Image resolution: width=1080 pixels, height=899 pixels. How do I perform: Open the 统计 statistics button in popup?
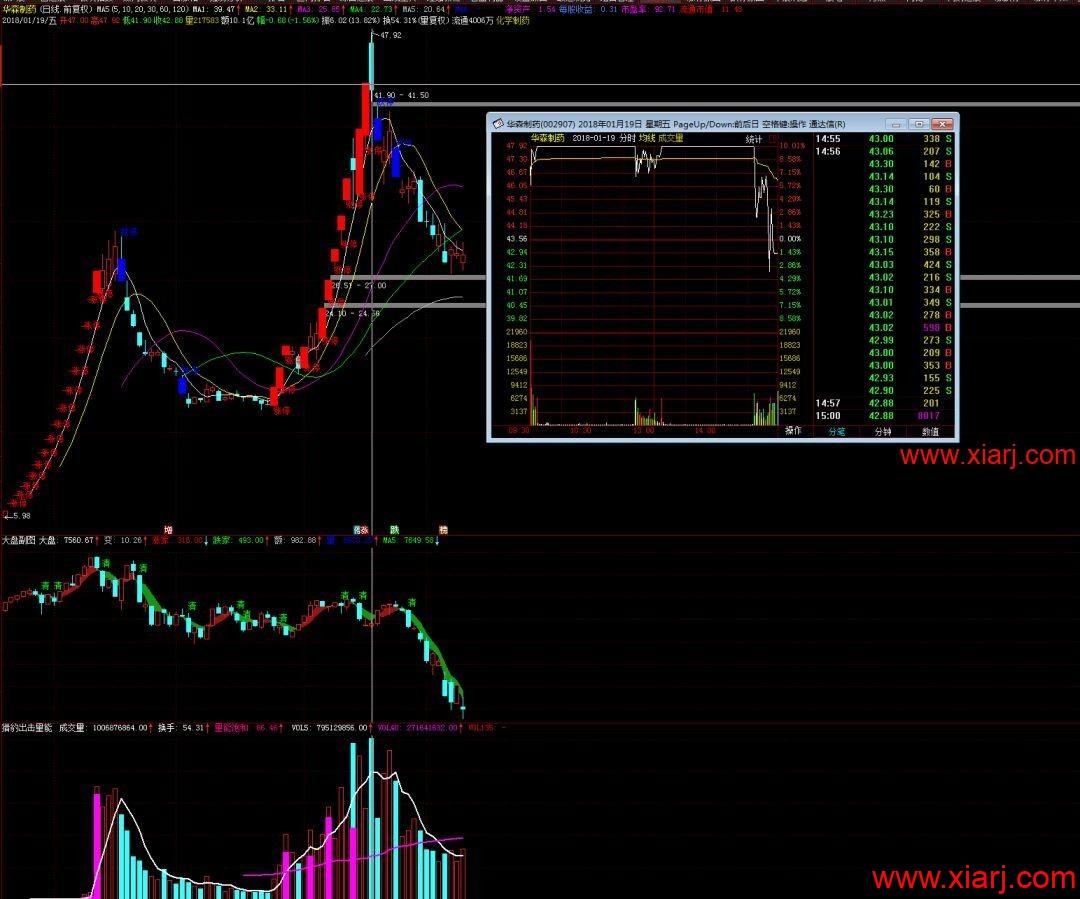pos(754,138)
